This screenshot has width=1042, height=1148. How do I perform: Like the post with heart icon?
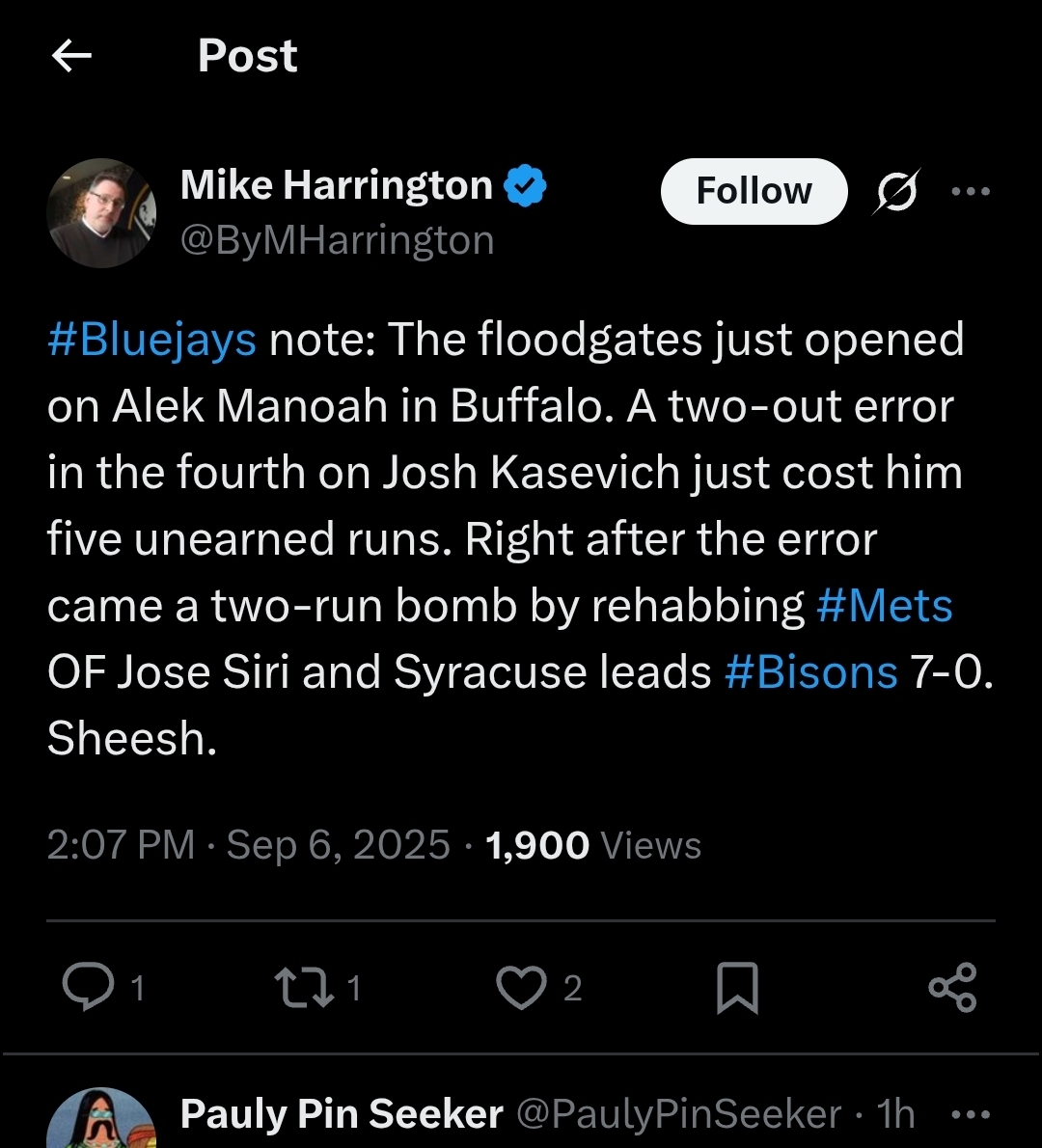(522, 988)
